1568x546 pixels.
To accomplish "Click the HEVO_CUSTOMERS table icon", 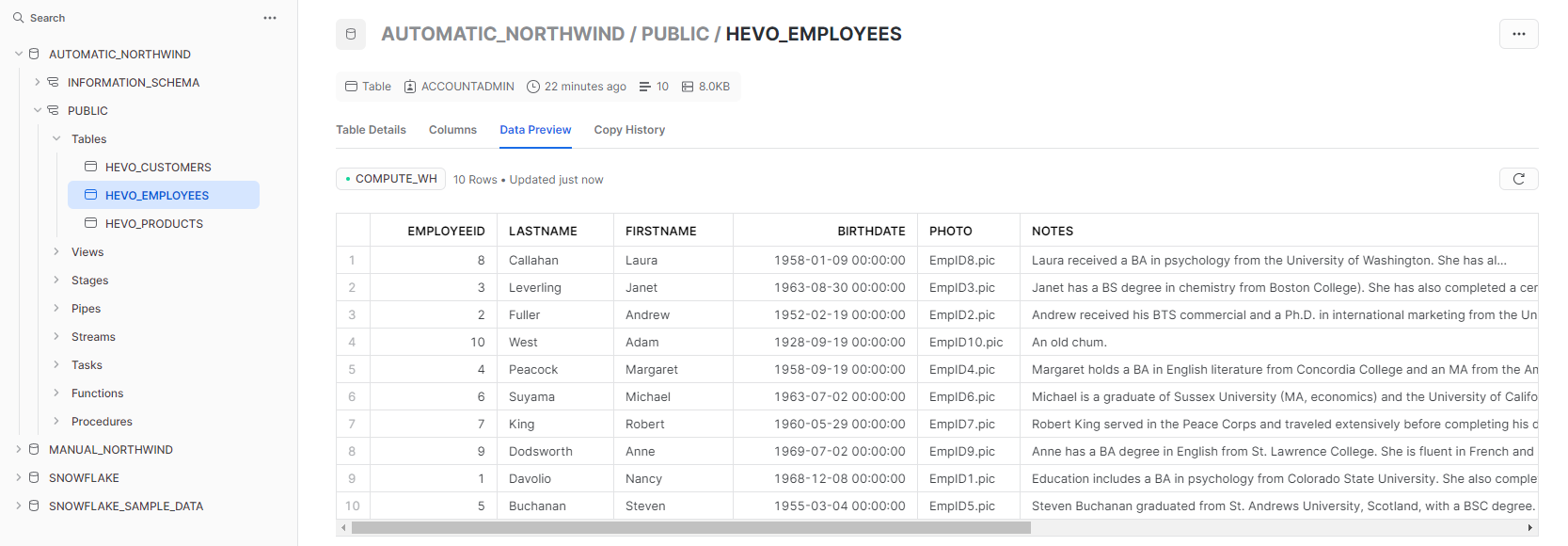I will [x=91, y=167].
